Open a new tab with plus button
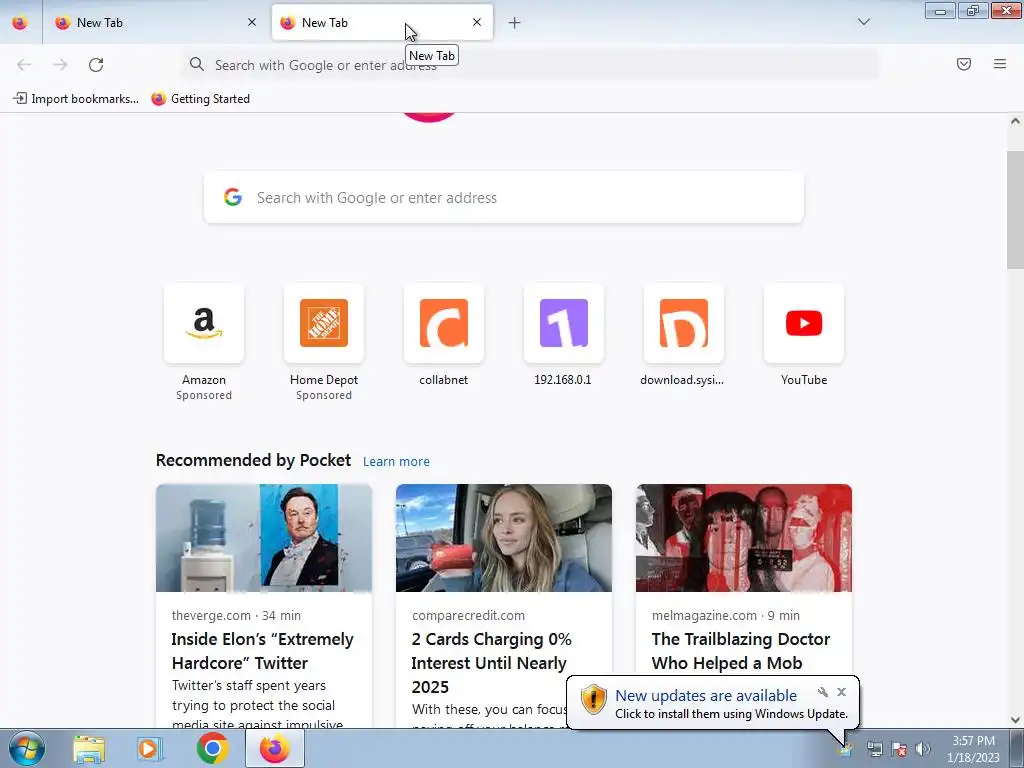 [x=515, y=23]
